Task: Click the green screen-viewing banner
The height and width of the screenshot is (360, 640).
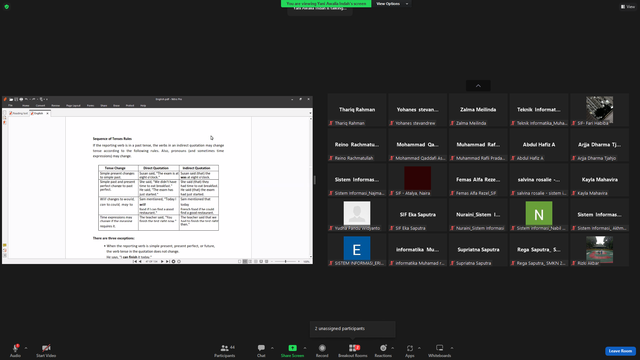Action: [326, 4]
